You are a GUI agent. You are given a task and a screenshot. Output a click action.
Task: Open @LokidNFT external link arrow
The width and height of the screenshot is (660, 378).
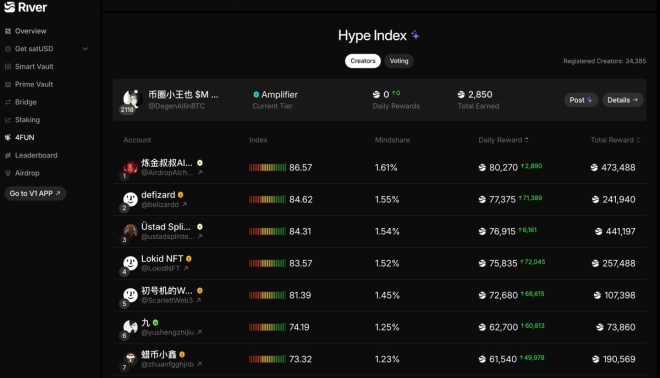tap(186, 268)
